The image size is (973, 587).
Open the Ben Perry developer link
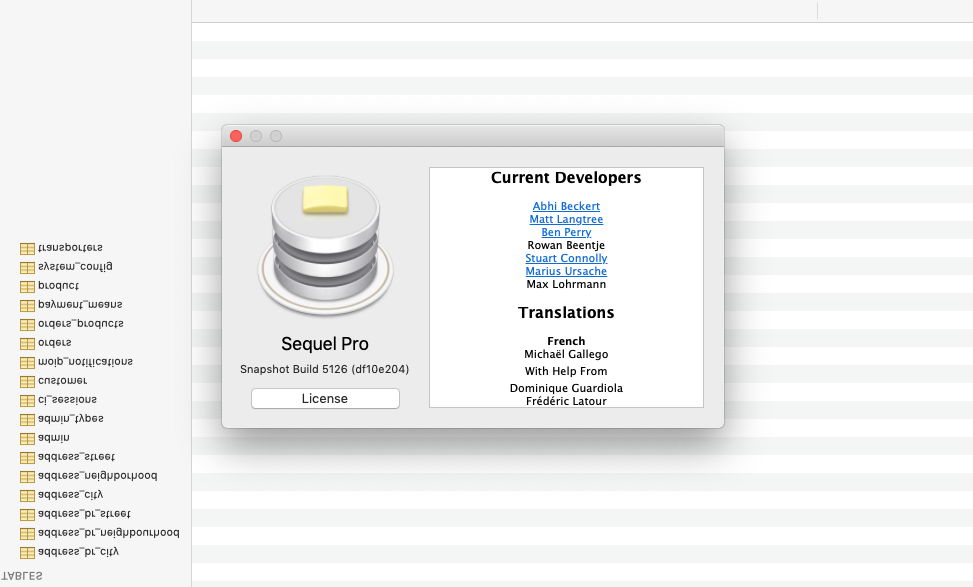566,232
